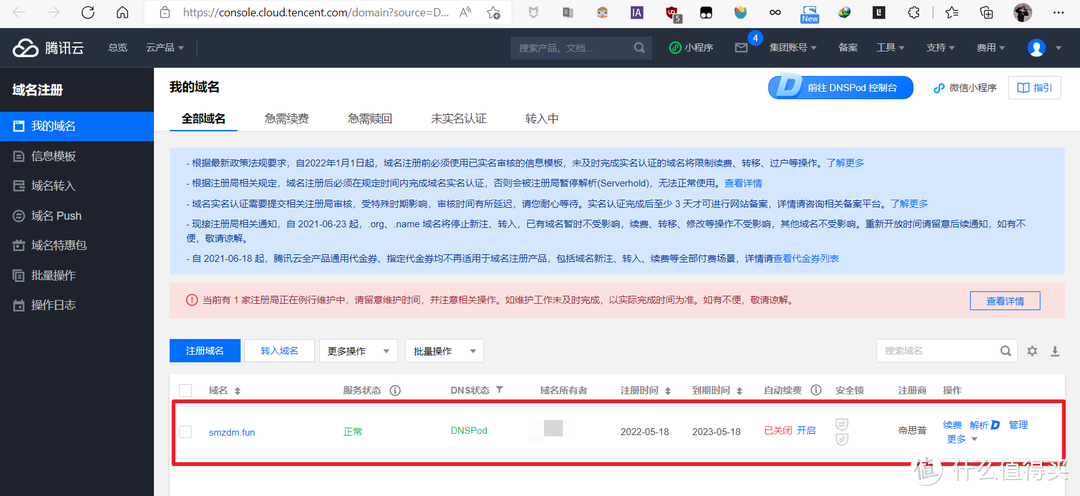Screen dimensions: 1080x496
Task: Open the read aloud icon in address bar
Action: coord(465,12)
